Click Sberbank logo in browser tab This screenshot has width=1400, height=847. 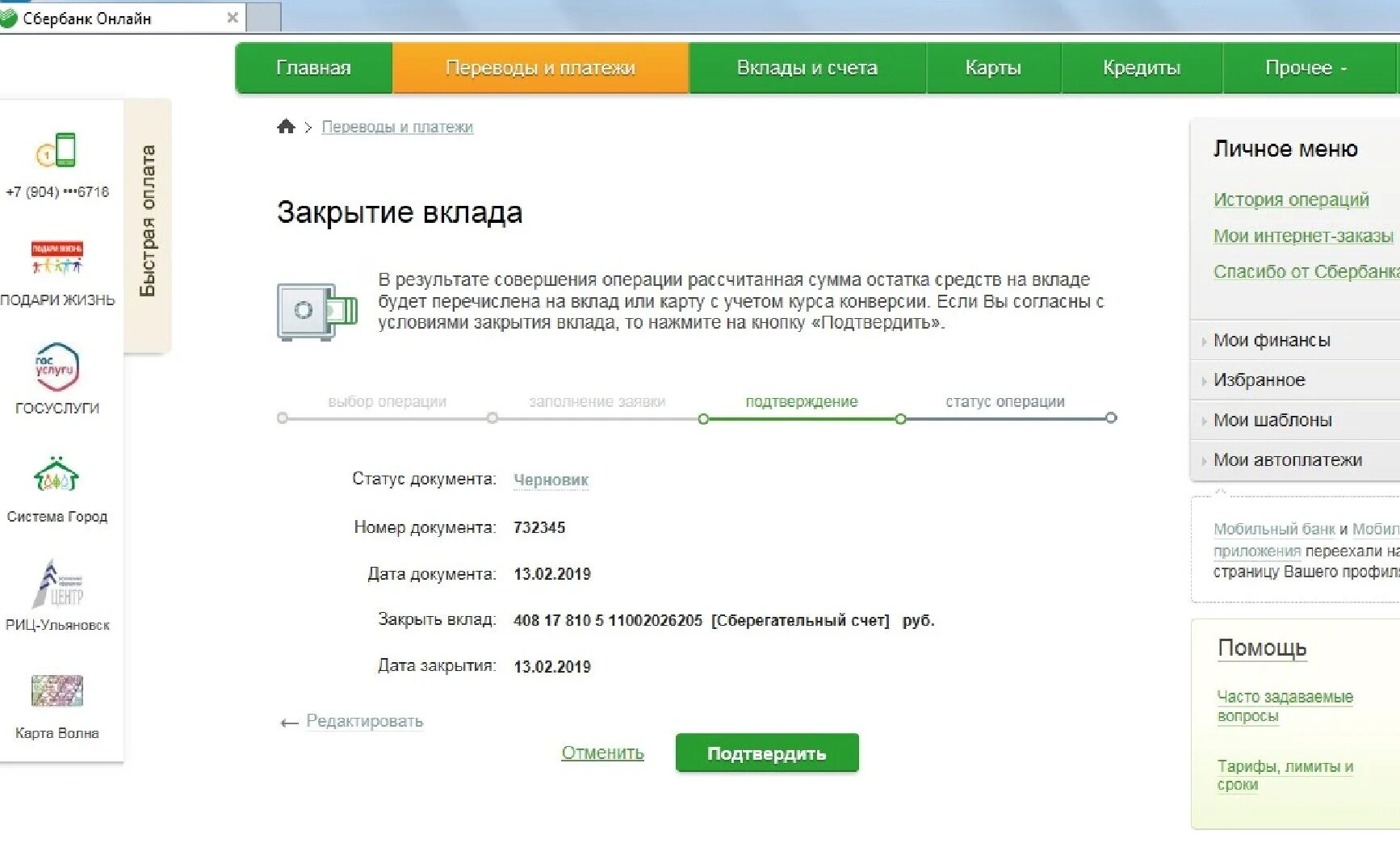(9, 18)
